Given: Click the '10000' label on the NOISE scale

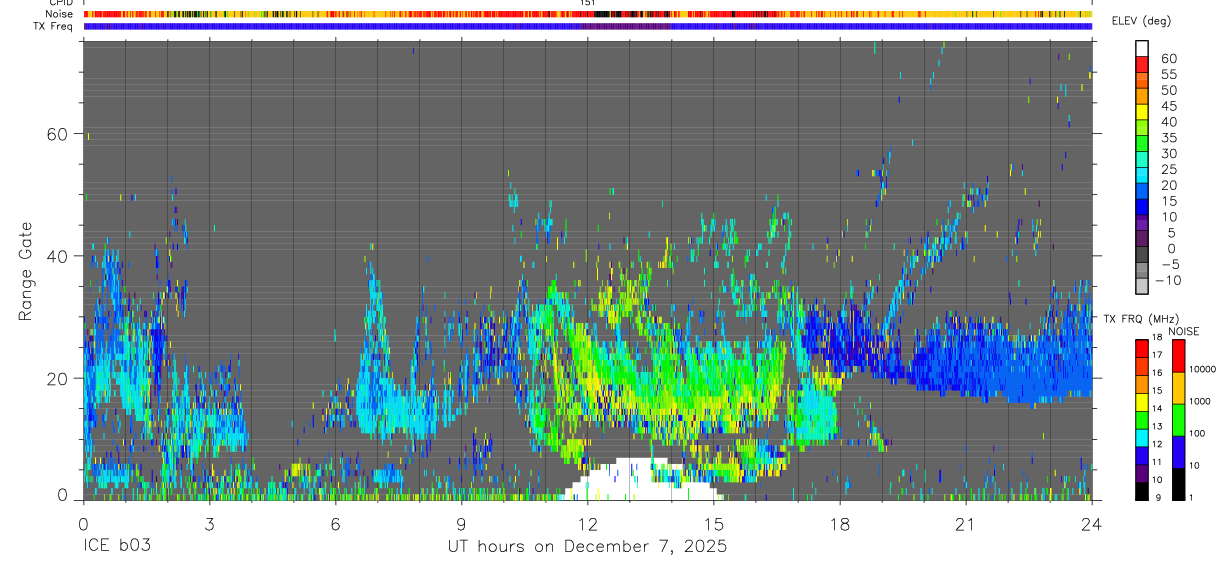Looking at the screenshot, I should (x=1201, y=369).
